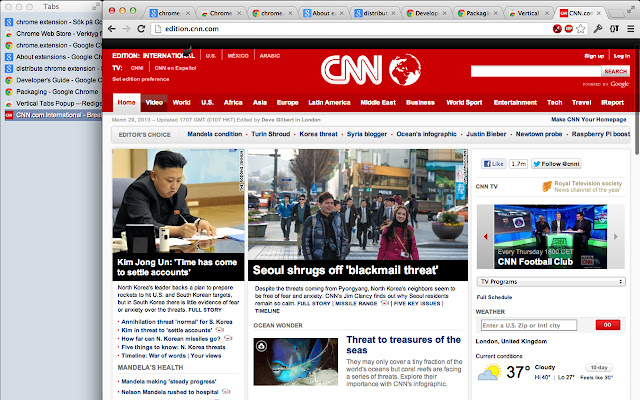Click the browser back arrow
This screenshot has width=640, height=400.
click(x=126, y=29)
